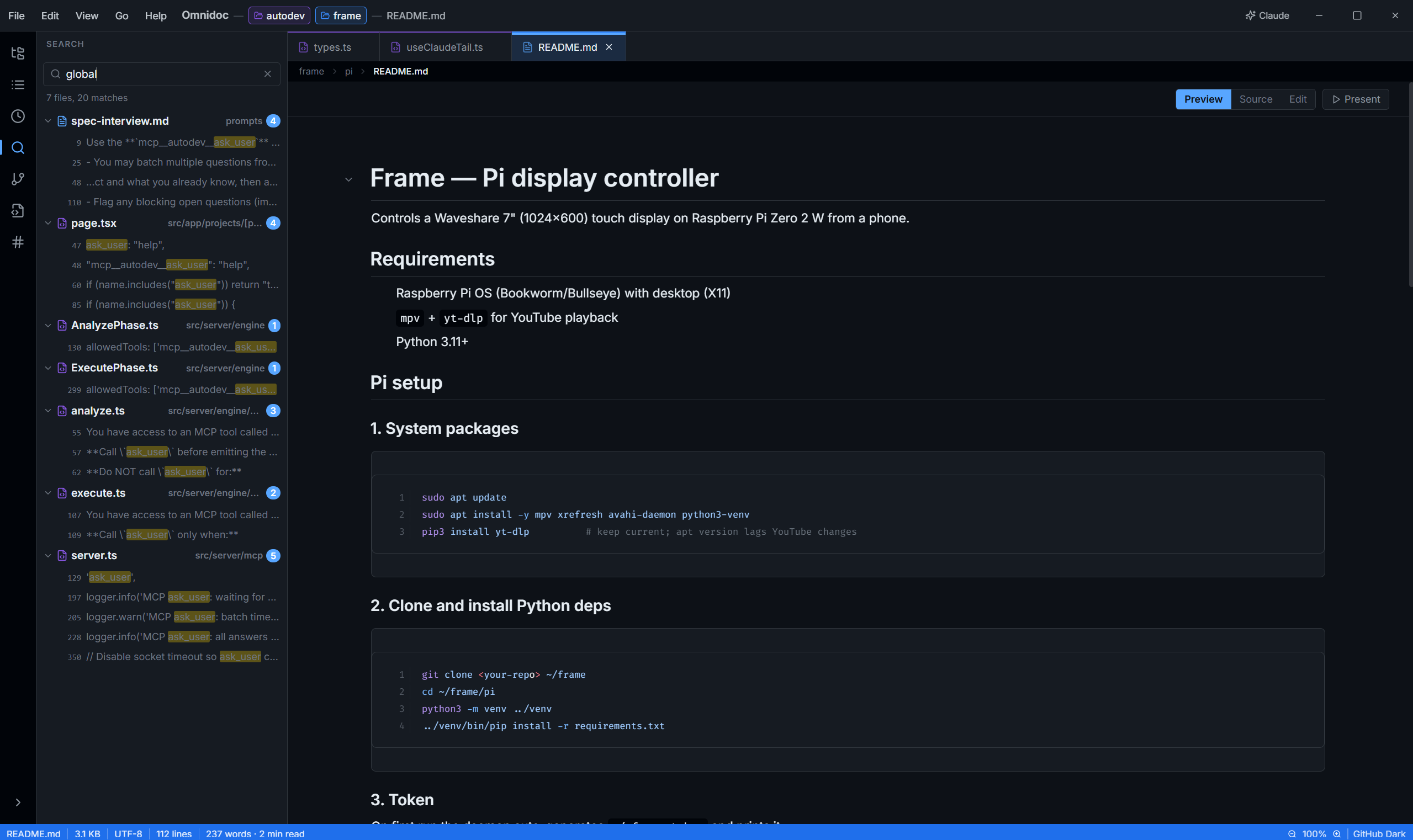This screenshot has width=1413, height=840.
Task: Start presentation with the Present button
Action: (1356, 99)
